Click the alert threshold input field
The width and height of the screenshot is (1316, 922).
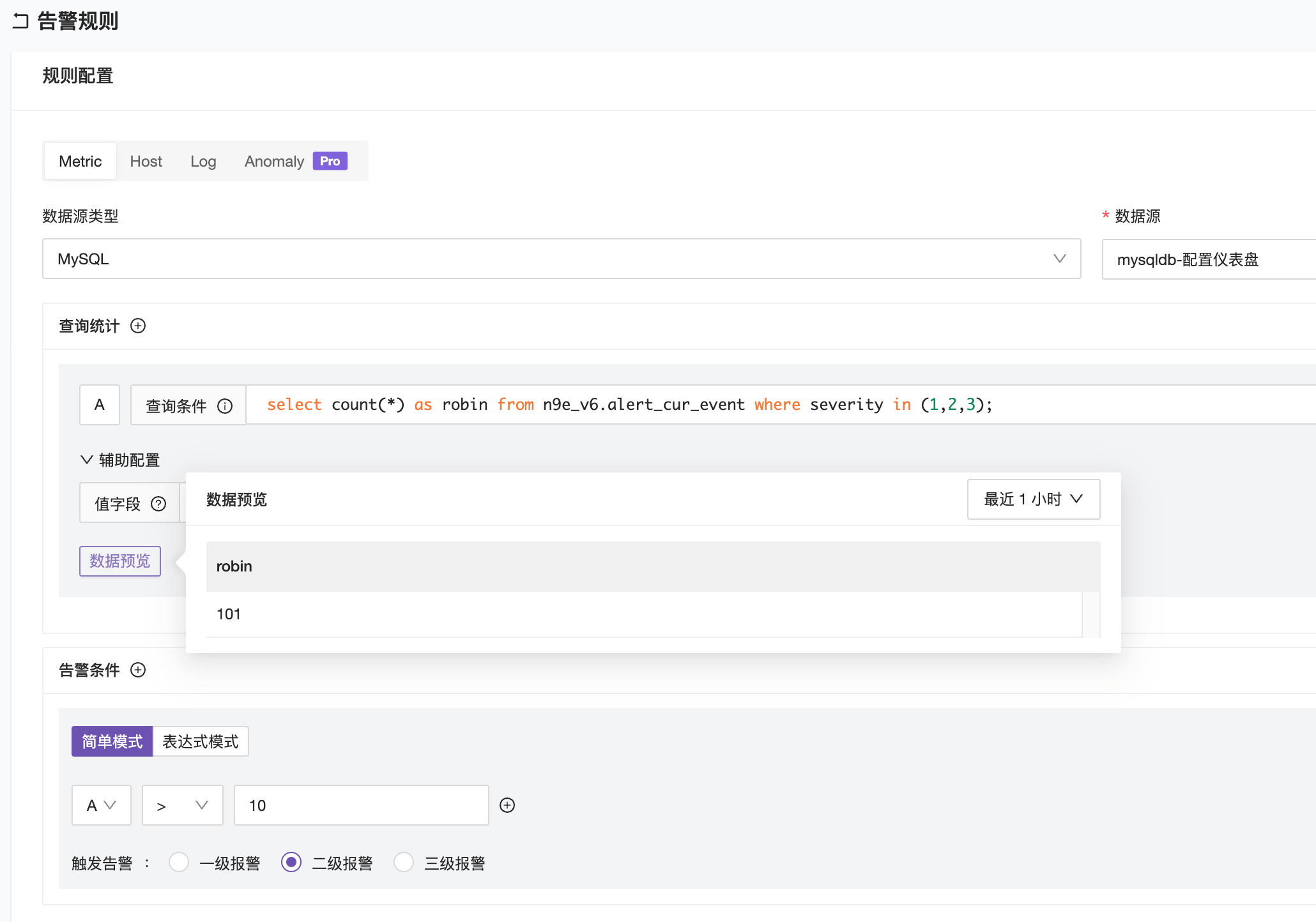click(x=361, y=805)
